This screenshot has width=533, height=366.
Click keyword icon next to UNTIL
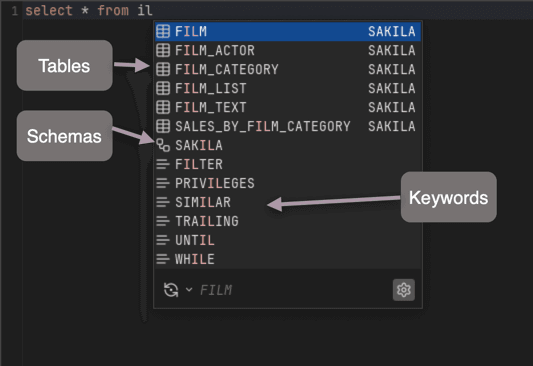point(163,240)
